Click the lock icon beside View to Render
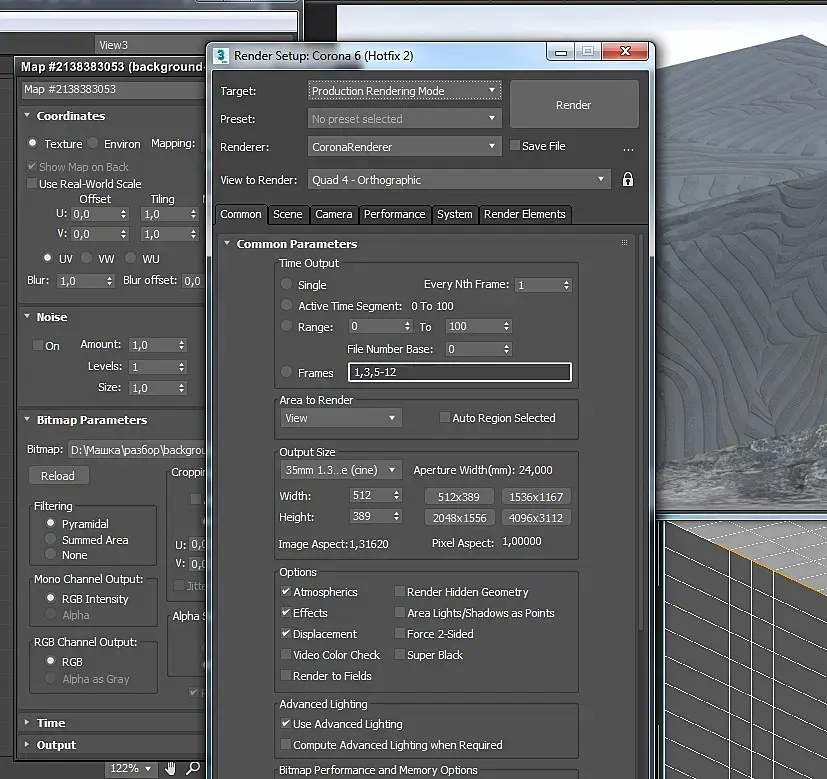This screenshot has width=827, height=779. (x=628, y=180)
